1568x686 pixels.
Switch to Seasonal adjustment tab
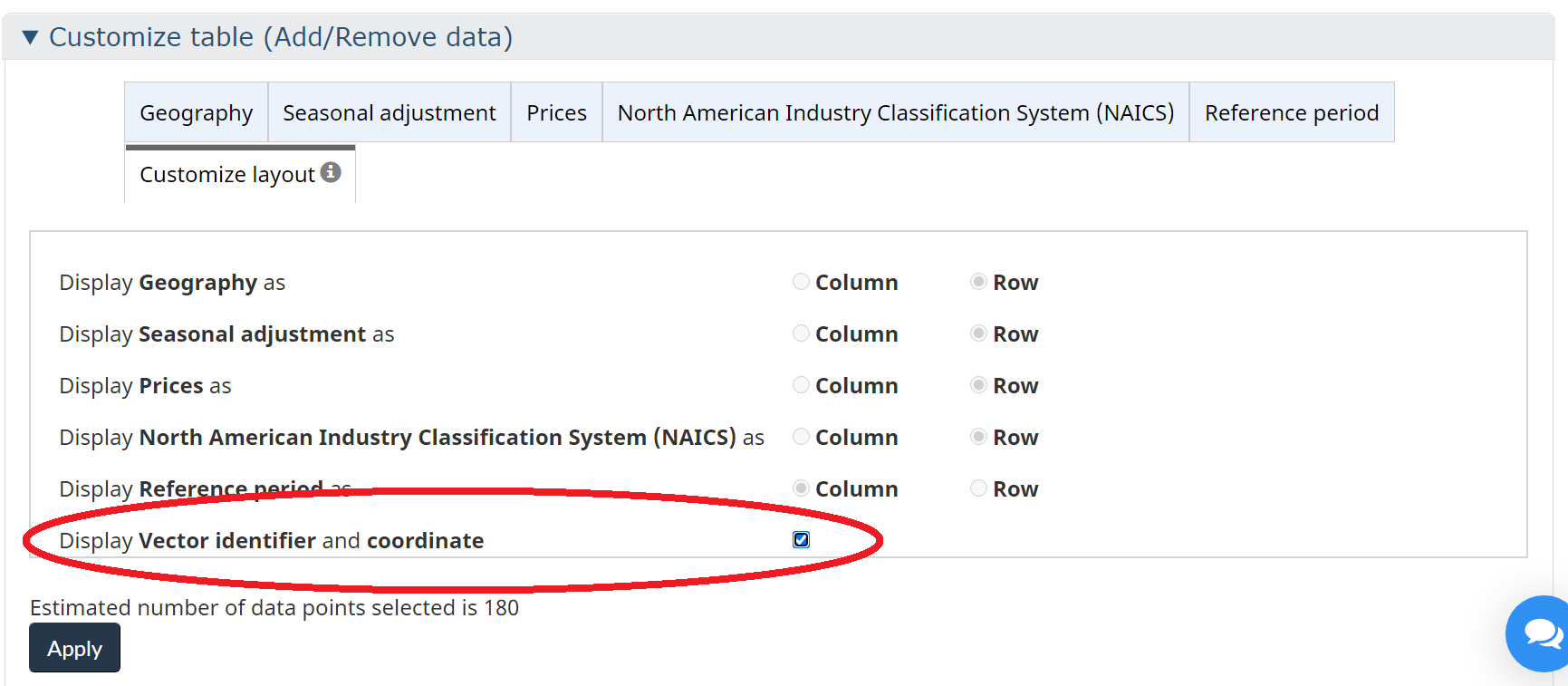(389, 113)
